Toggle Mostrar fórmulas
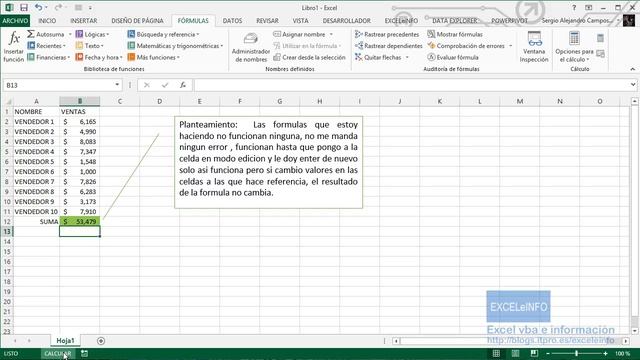Screen dimensions: 640x360 pos(455,34)
